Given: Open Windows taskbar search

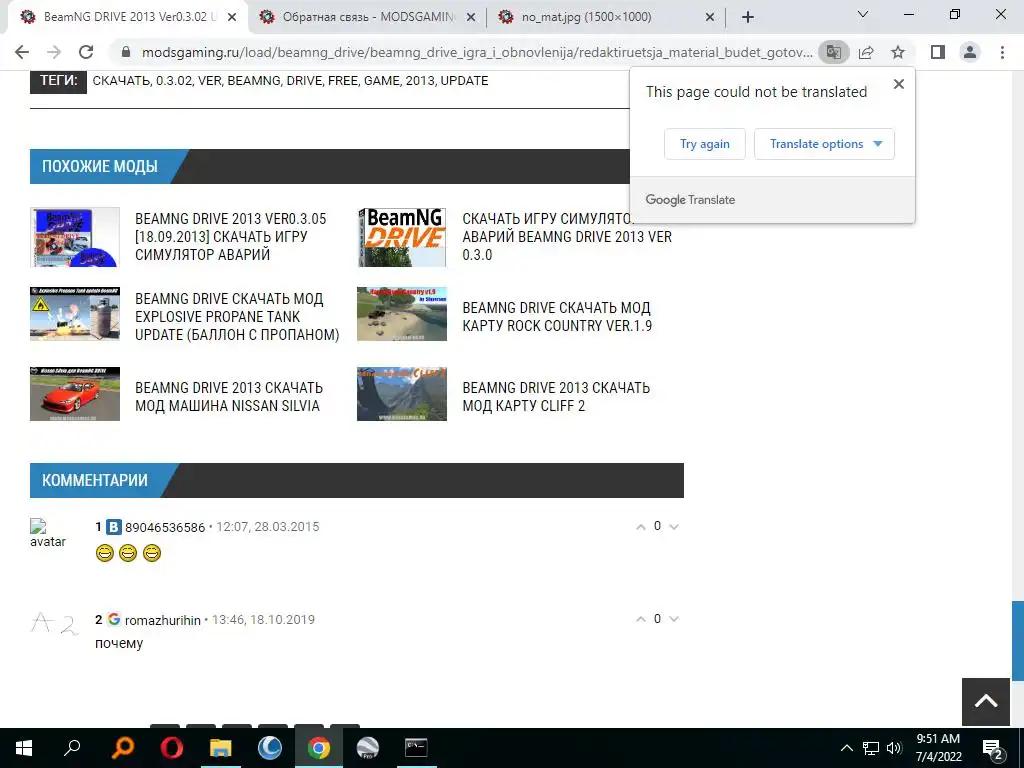Looking at the screenshot, I should (x=72, y=748).
